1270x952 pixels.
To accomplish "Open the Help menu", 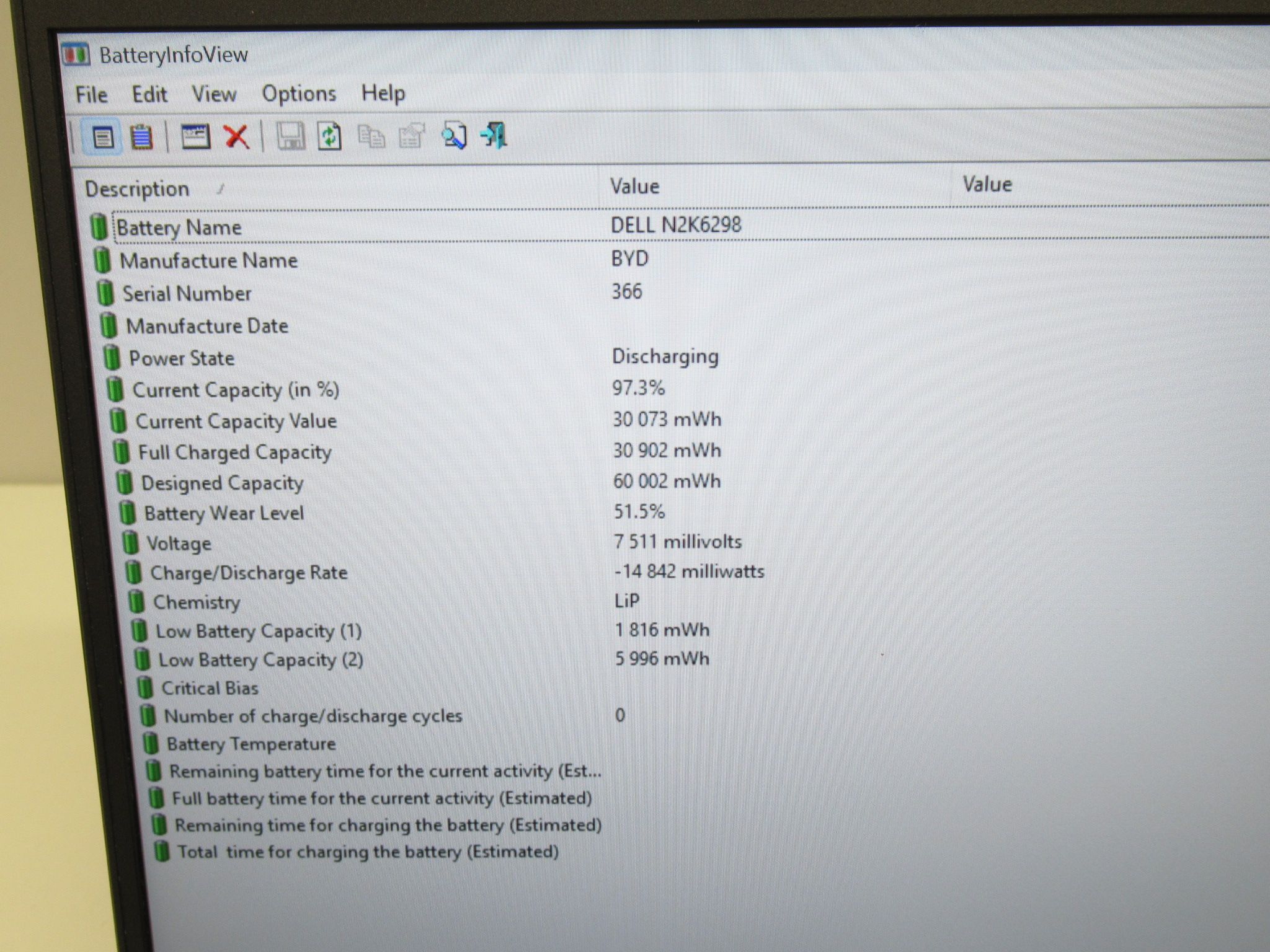I will click(x=383, y=93).
